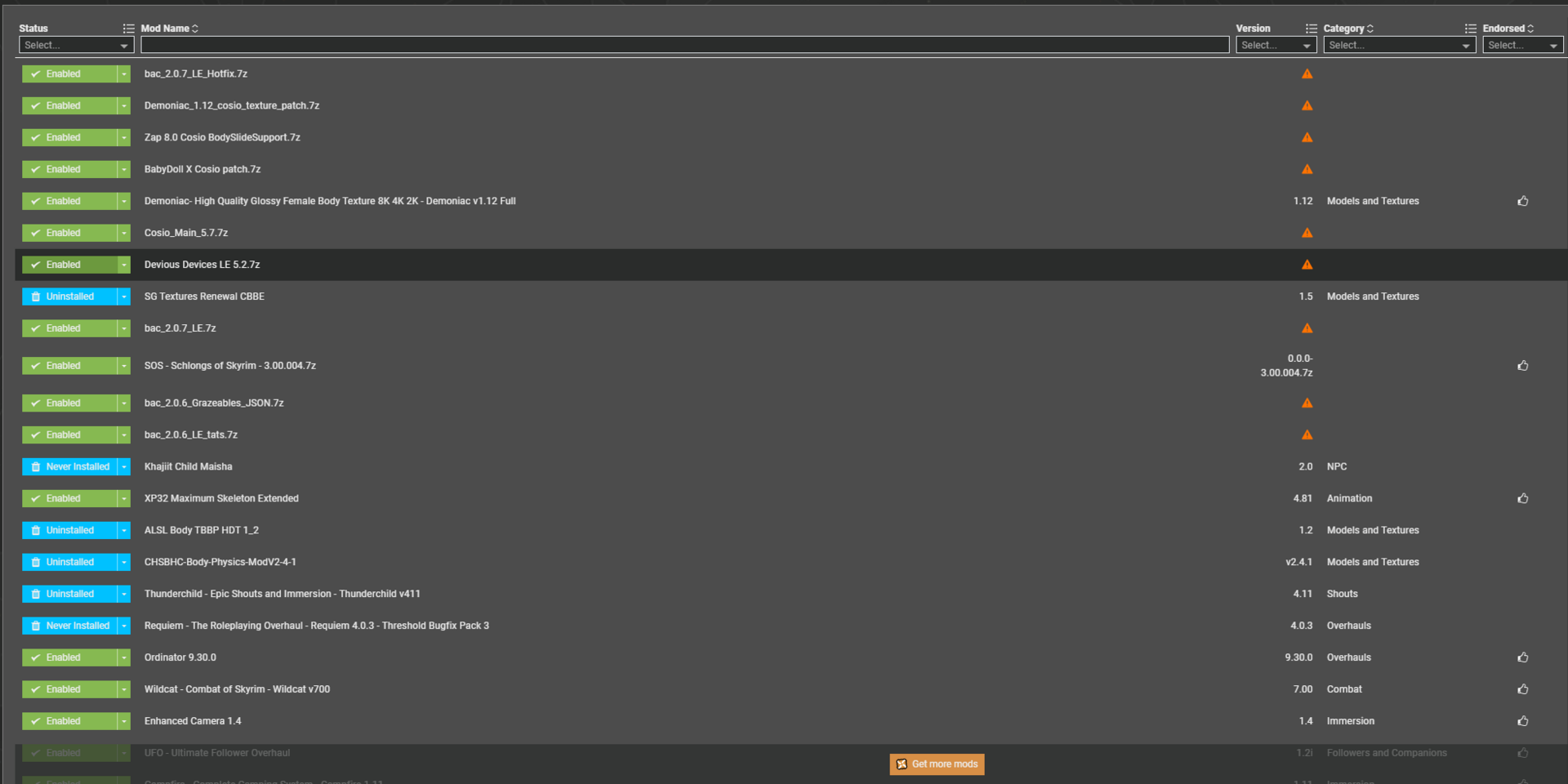Viewport: 1568px width, 784px height.
Task: Click Uninstalled button for SG Textures Renewal CBBE
Action: (x=69, y=296)
